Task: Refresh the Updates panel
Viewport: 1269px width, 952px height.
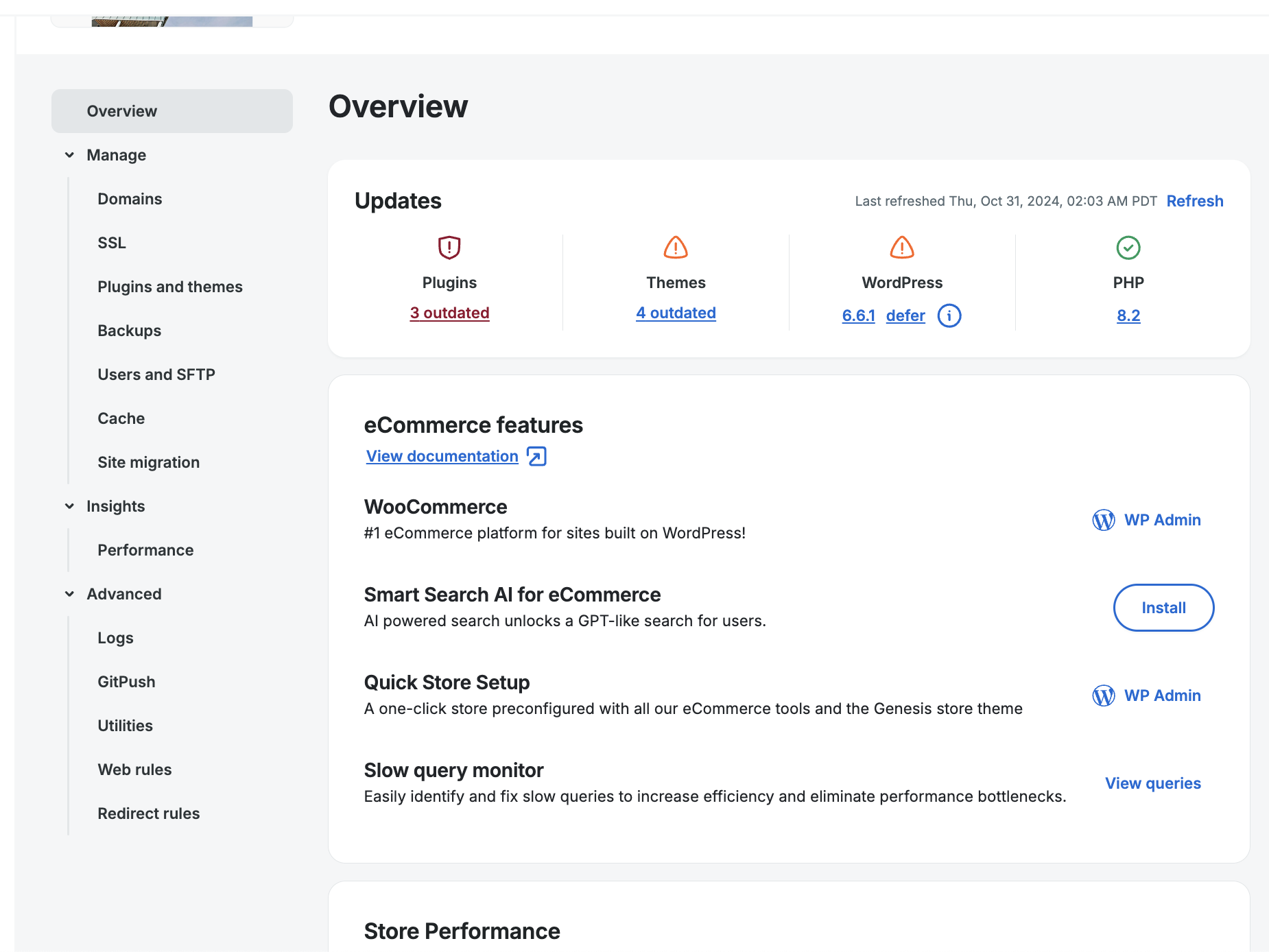Action: (x=1195, y=200)
